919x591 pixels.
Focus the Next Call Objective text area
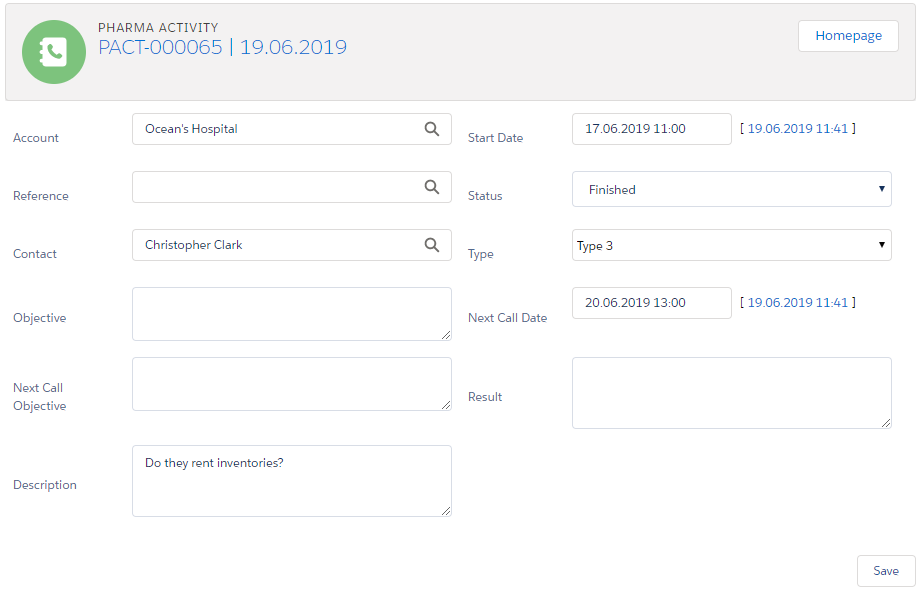(291, 384)
